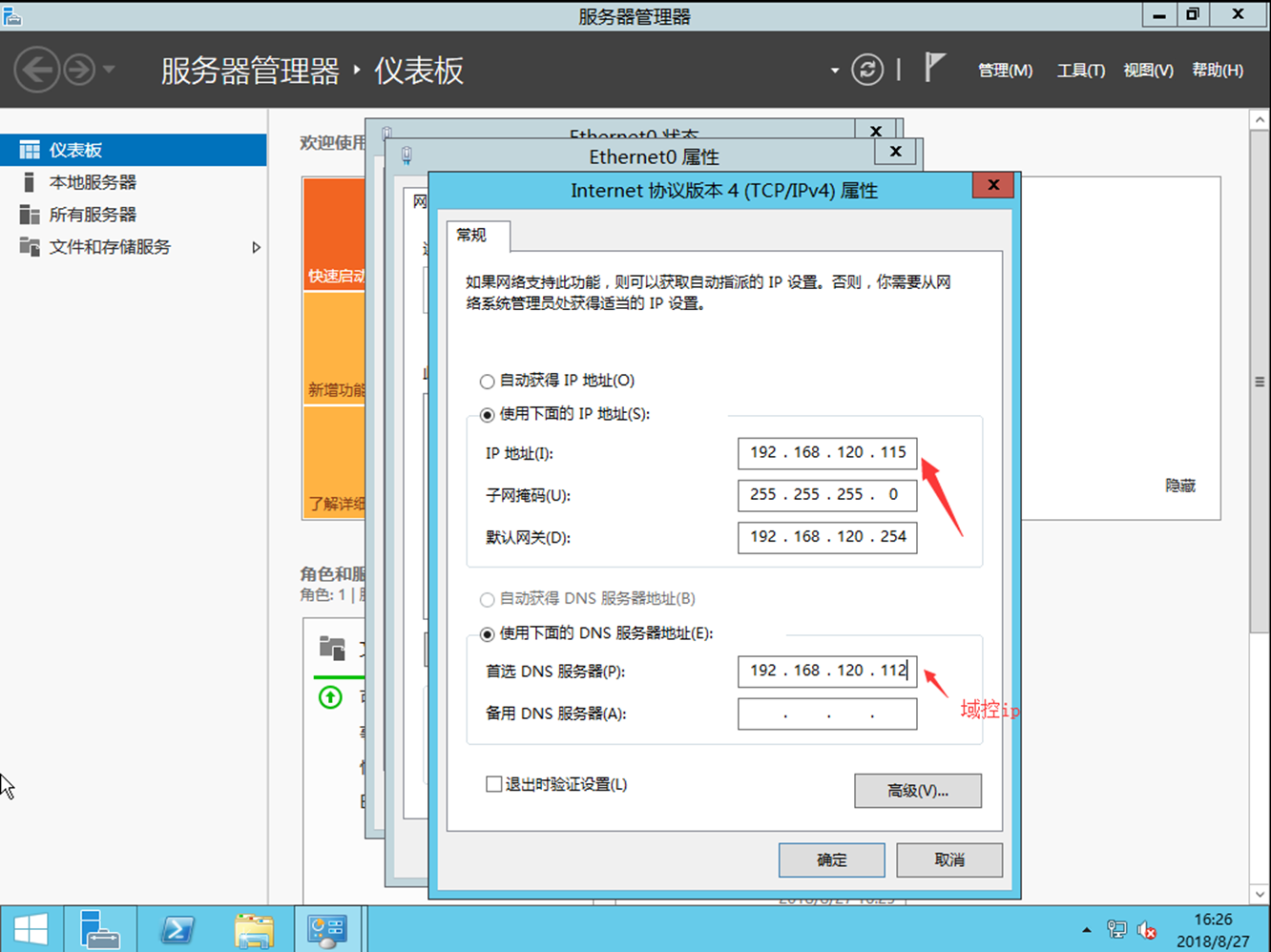Screen dimensions: 1271x952
Task: Click the Control Panel taskbar icon
Action: coord(327,929)
